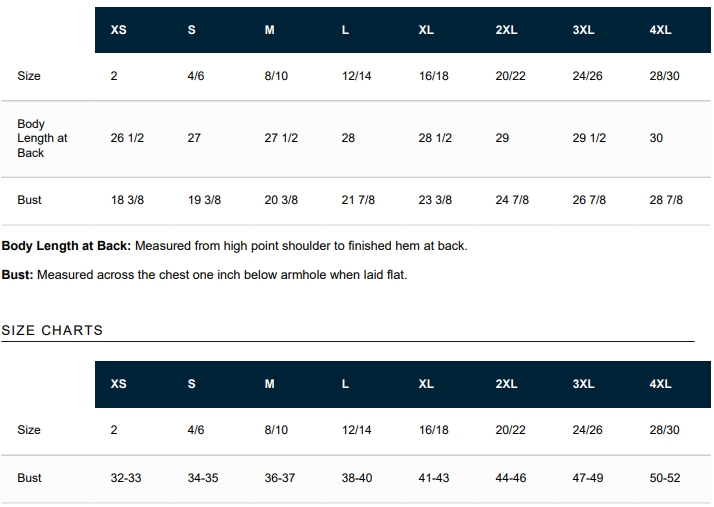This screenshot has height=507, width=714.
Task: Select the 30 body length value
Action: [x=656, y=138]
